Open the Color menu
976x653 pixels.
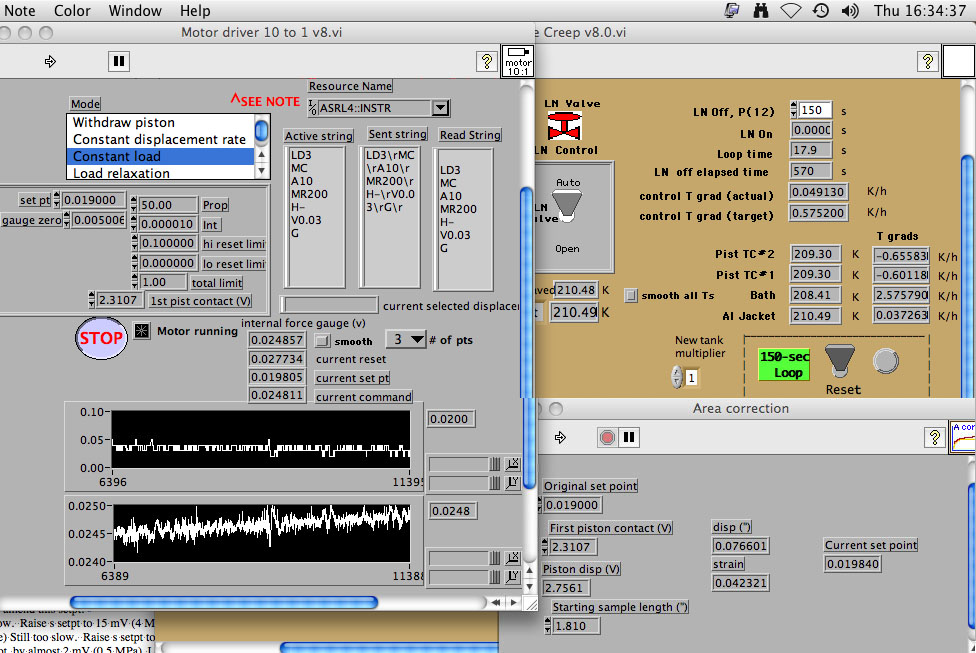[x=72, y=11]
